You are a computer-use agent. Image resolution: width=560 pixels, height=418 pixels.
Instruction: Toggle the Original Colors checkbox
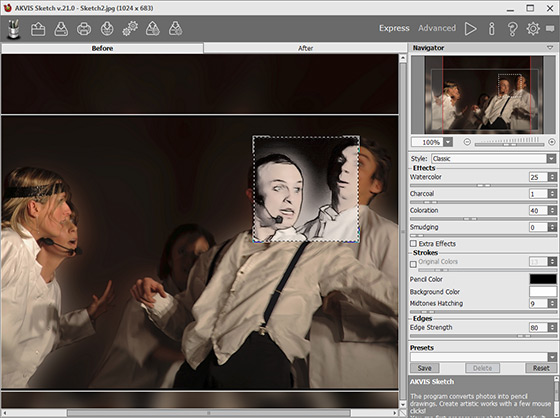413,264
